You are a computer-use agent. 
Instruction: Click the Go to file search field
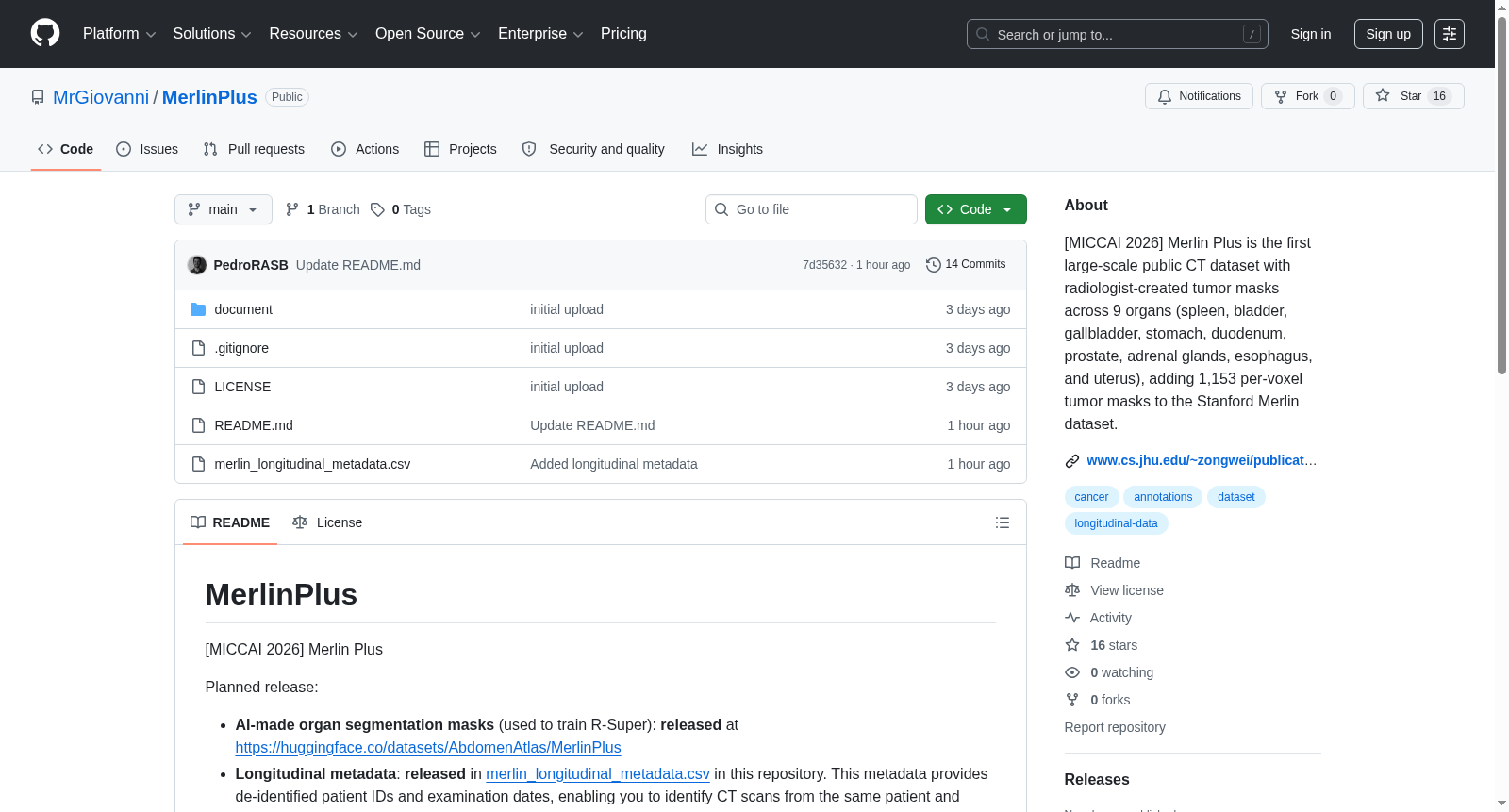click(811, 209)
